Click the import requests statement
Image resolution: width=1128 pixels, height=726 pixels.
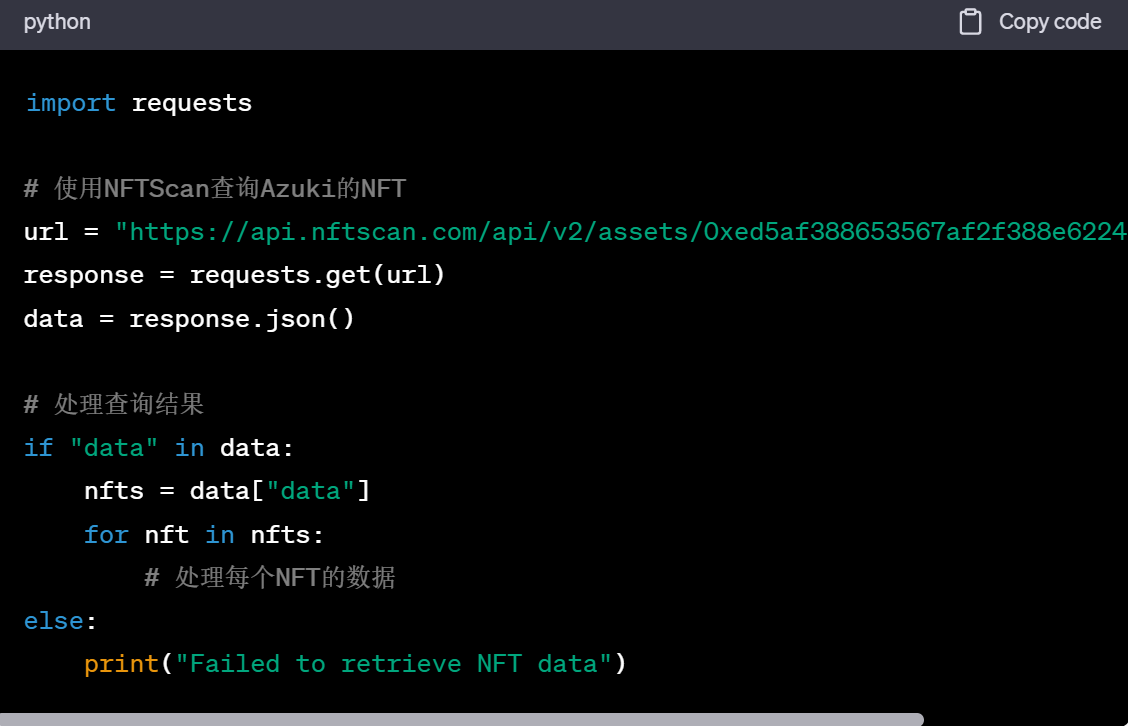138,102
